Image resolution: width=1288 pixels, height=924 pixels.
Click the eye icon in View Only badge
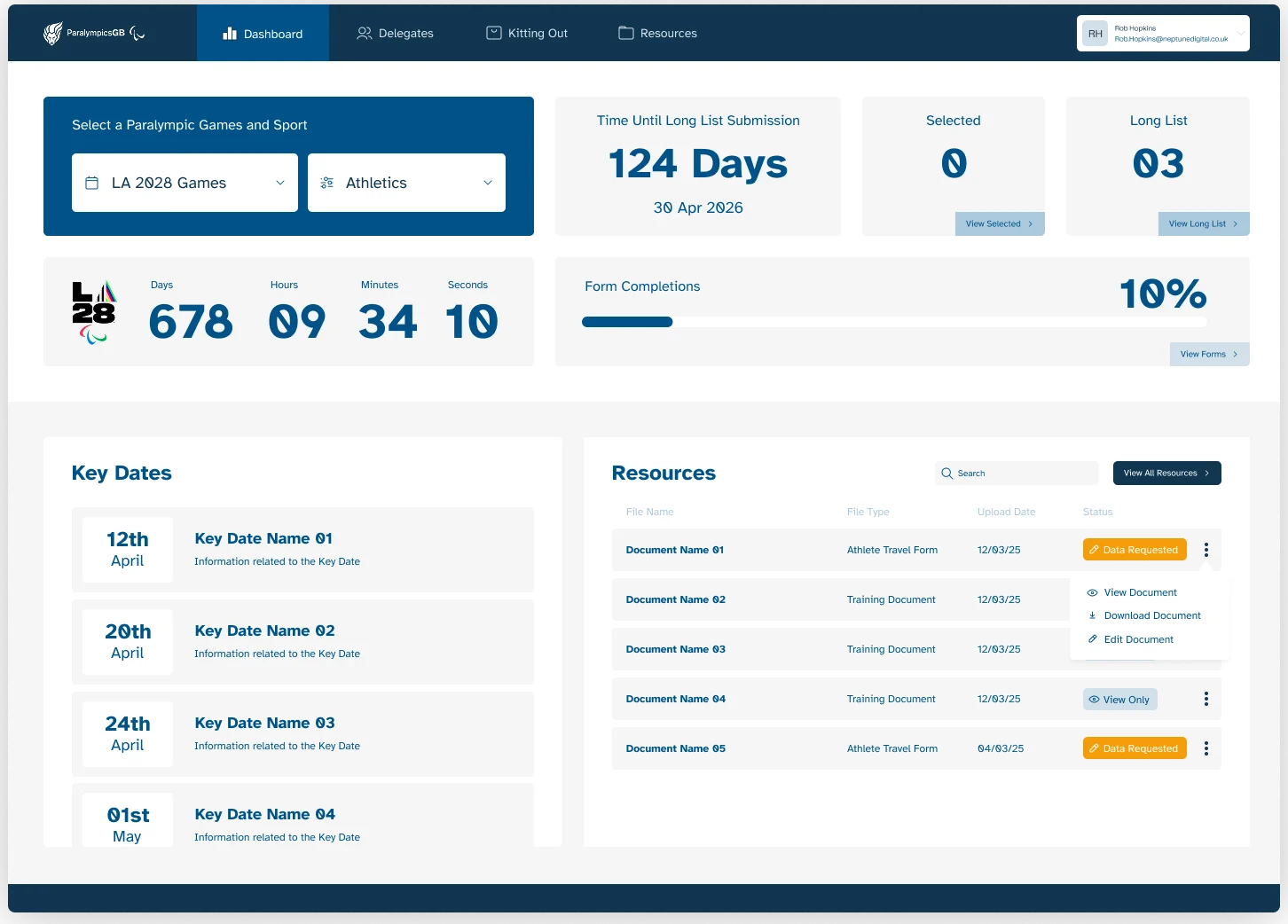(1094, 699)
